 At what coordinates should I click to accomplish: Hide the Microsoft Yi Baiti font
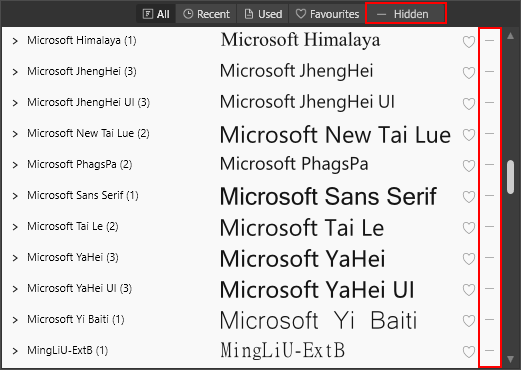(489, 319)
